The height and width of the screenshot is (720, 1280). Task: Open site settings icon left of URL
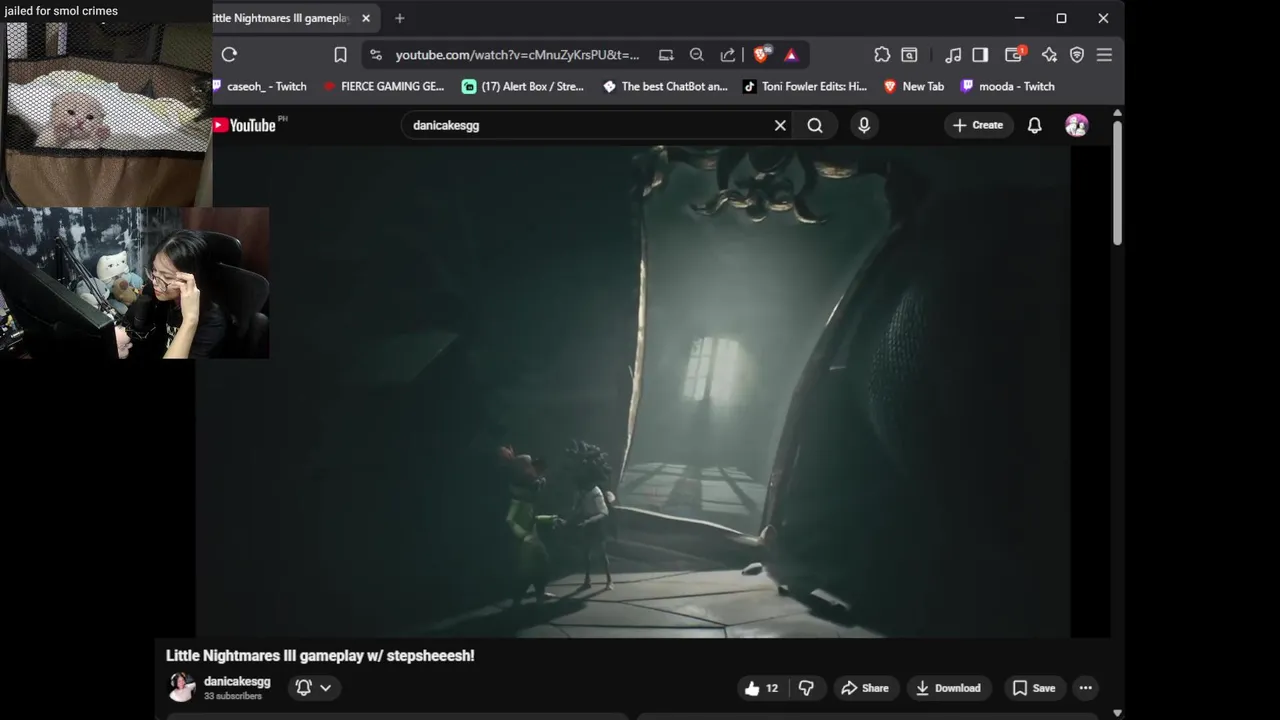click(x=375, y=55)
